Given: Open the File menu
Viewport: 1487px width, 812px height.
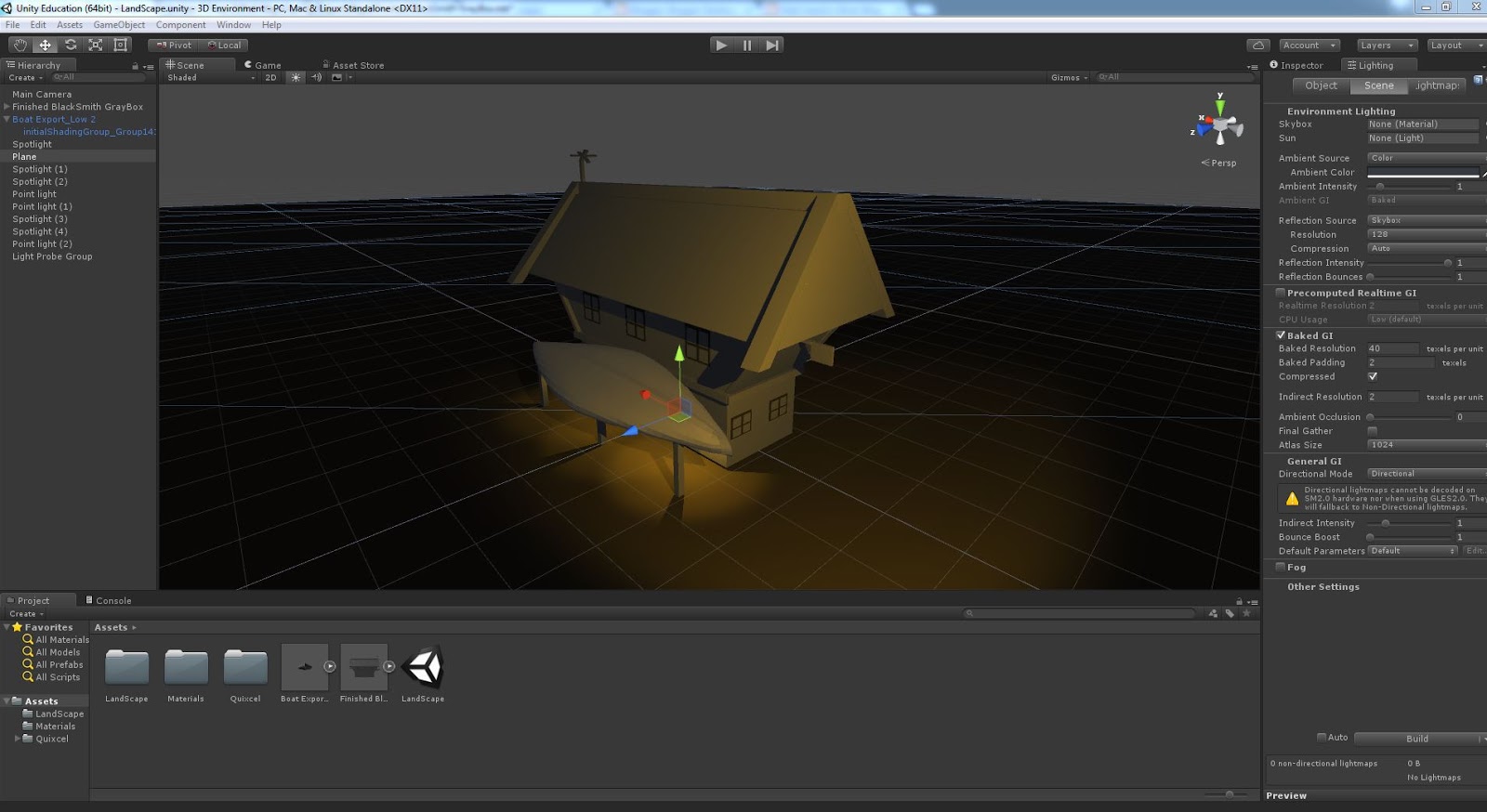Looking at the screenshot, I should click(x=12, y=25).
